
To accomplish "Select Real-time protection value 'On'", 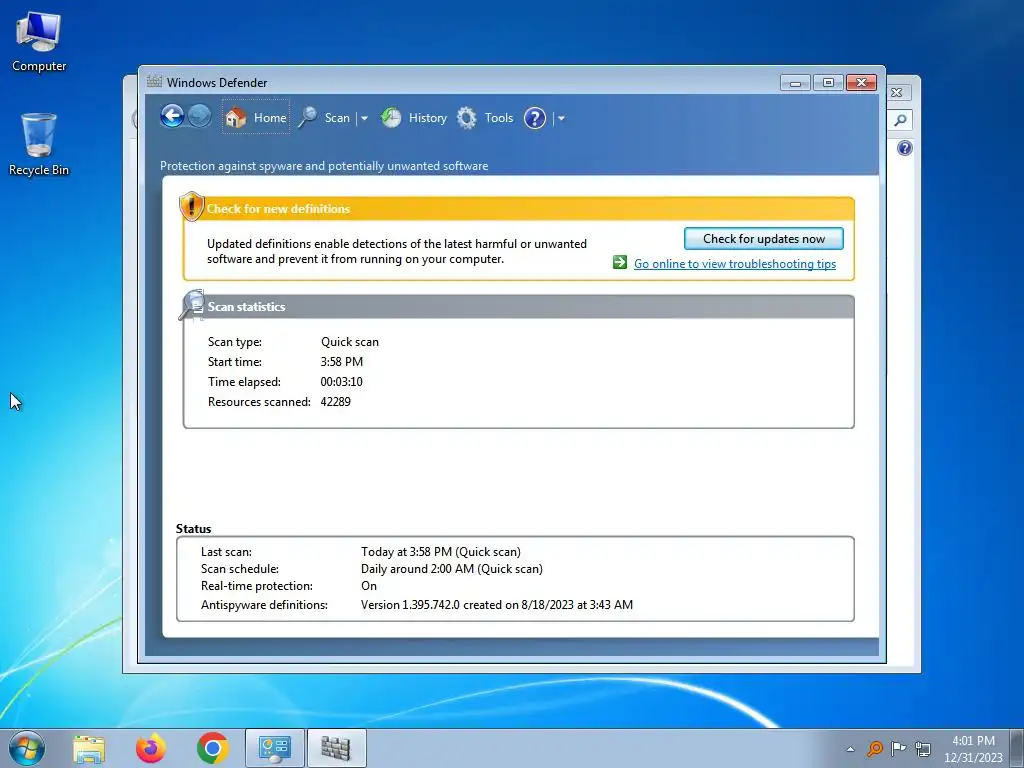I will click(369, 586).
